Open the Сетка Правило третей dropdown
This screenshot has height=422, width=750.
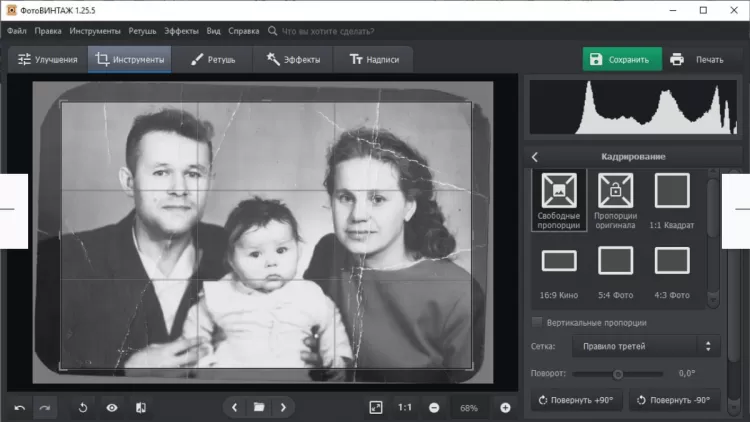[x=646, y=346]
